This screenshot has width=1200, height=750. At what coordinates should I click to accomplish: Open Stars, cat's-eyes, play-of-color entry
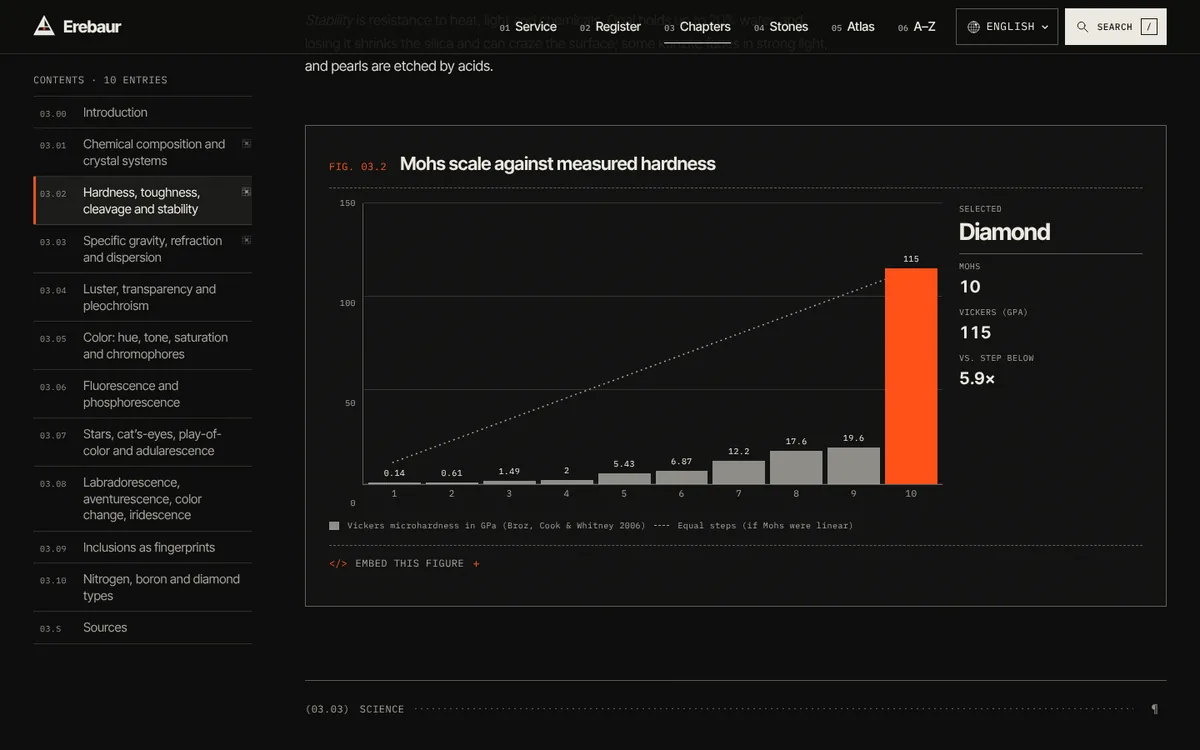[142, 443]
